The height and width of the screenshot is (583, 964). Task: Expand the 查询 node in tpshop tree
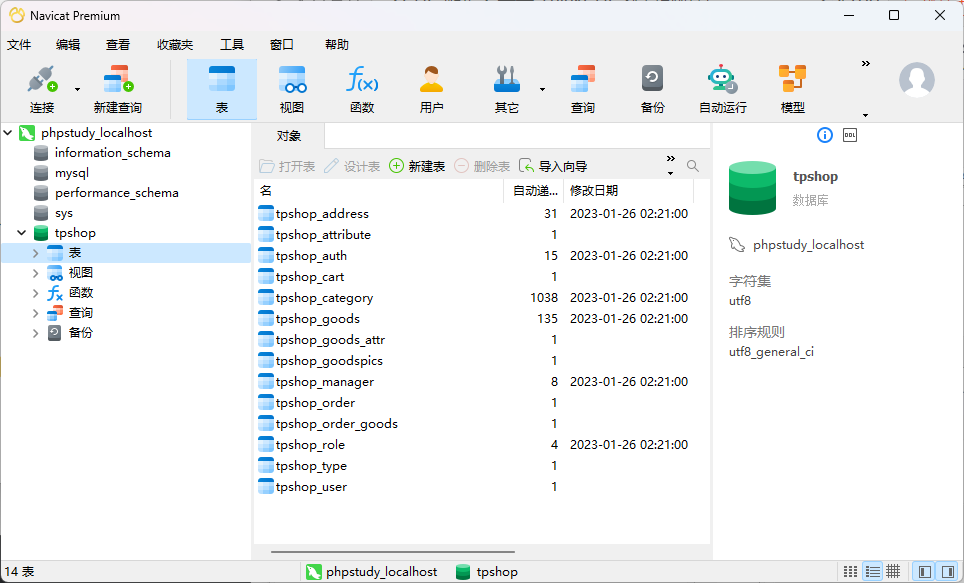[x=35, y=312]
